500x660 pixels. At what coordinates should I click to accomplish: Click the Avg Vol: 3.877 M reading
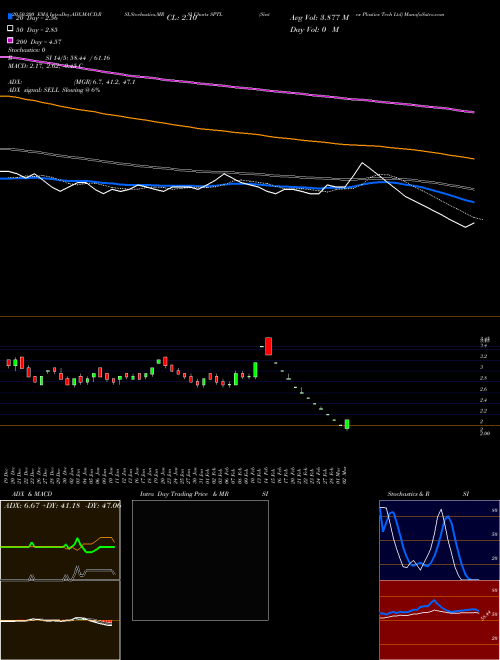point(319,18)
